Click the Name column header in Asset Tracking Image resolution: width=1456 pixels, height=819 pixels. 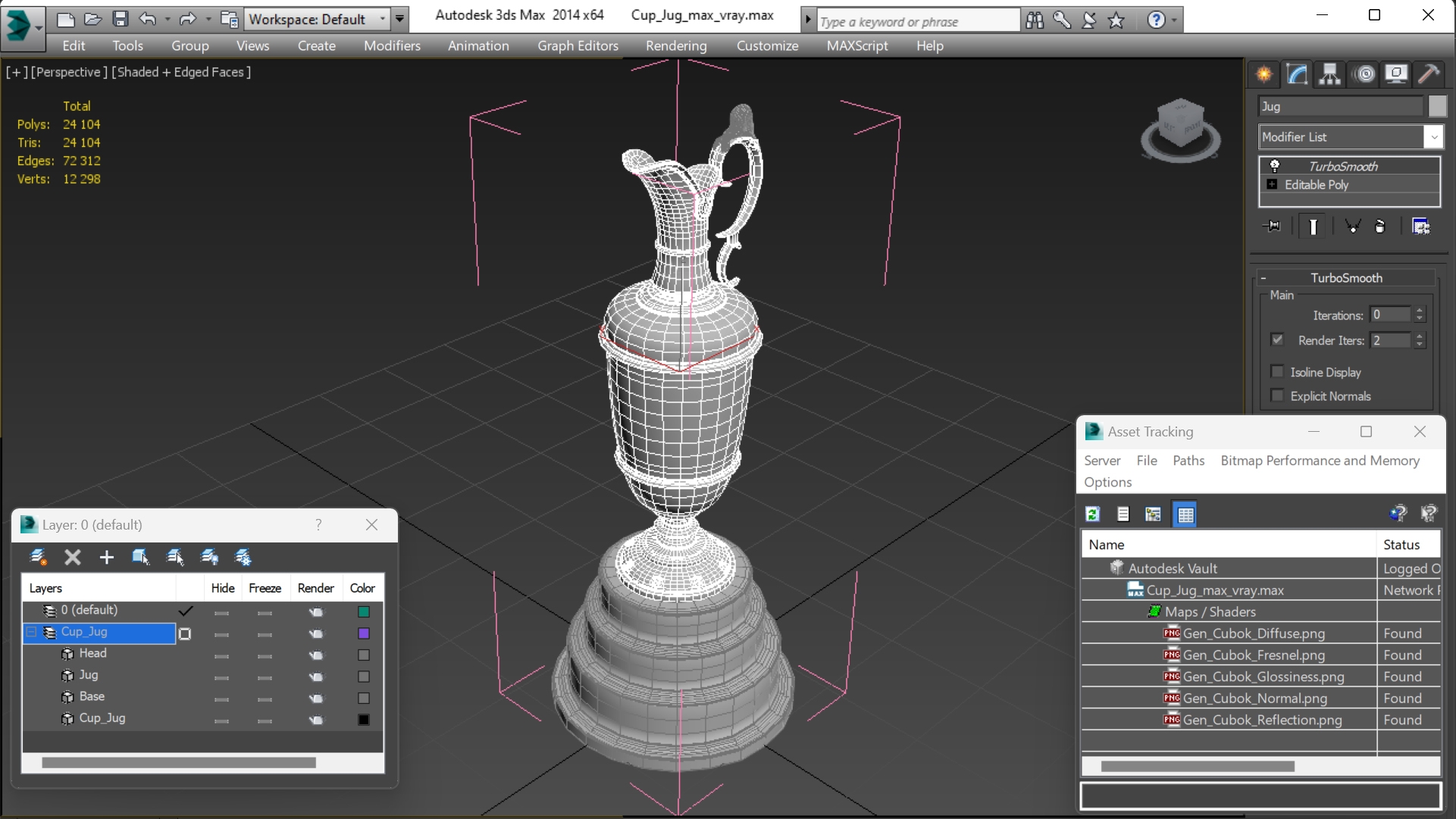coord(1228,544)
